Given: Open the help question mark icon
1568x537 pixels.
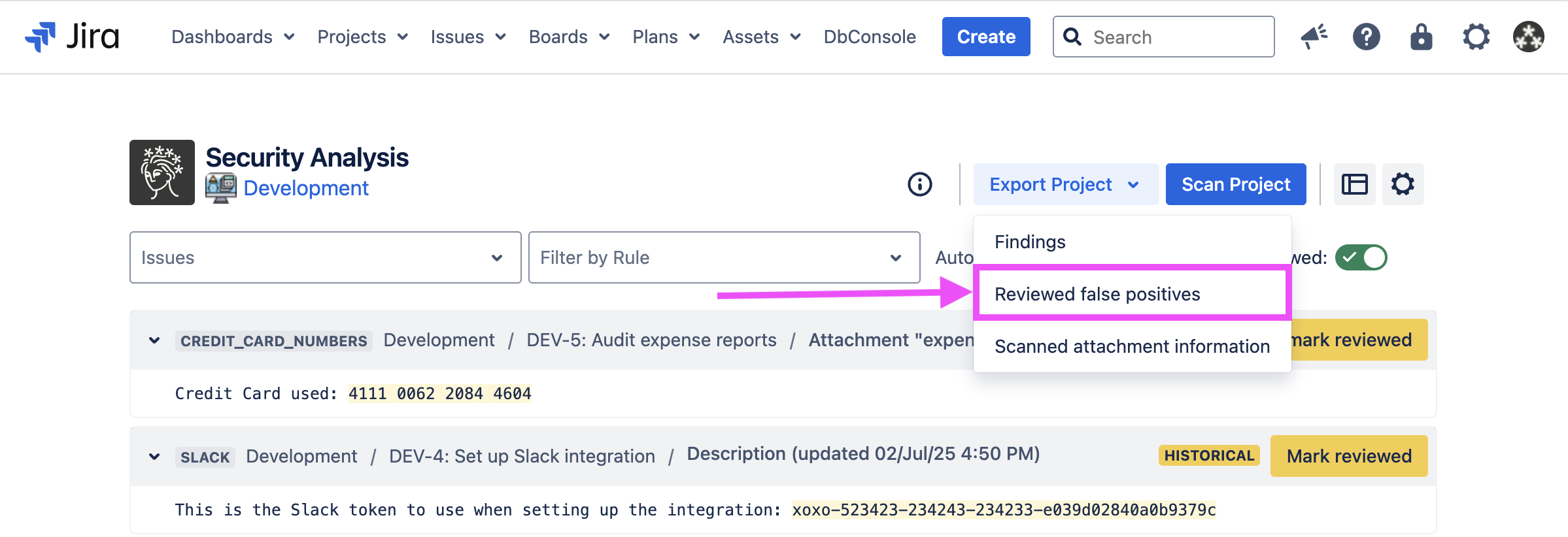Looking at the screenshot, I should point(1366,37).
